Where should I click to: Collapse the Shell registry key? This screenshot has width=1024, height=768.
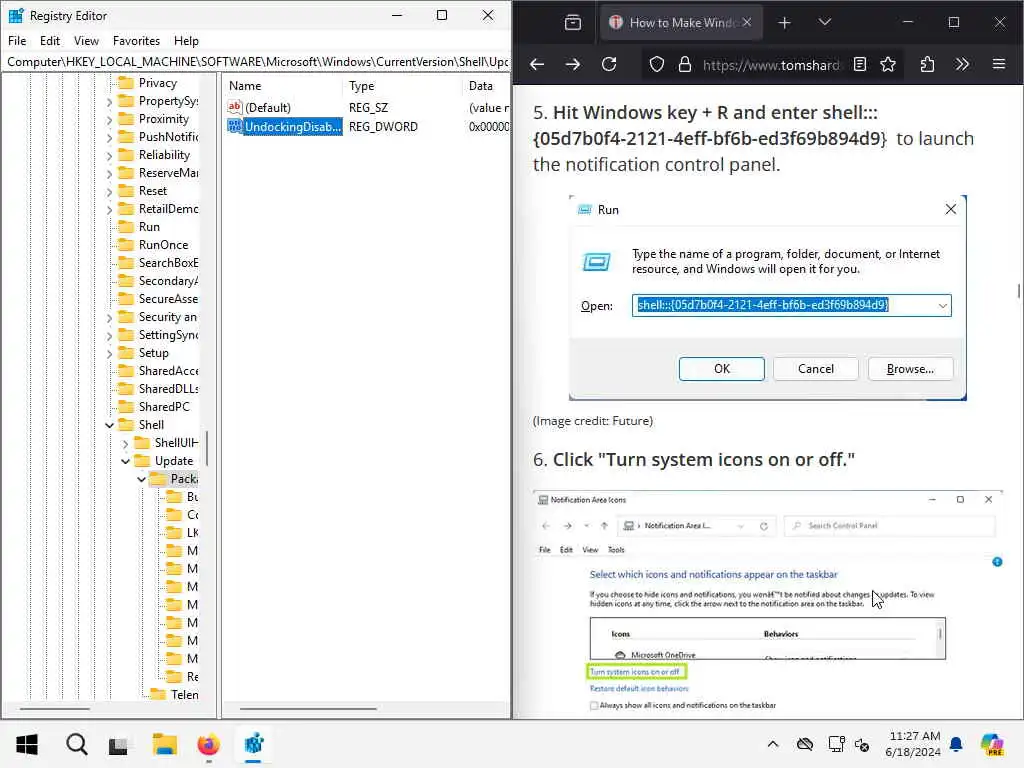[110, 425]
